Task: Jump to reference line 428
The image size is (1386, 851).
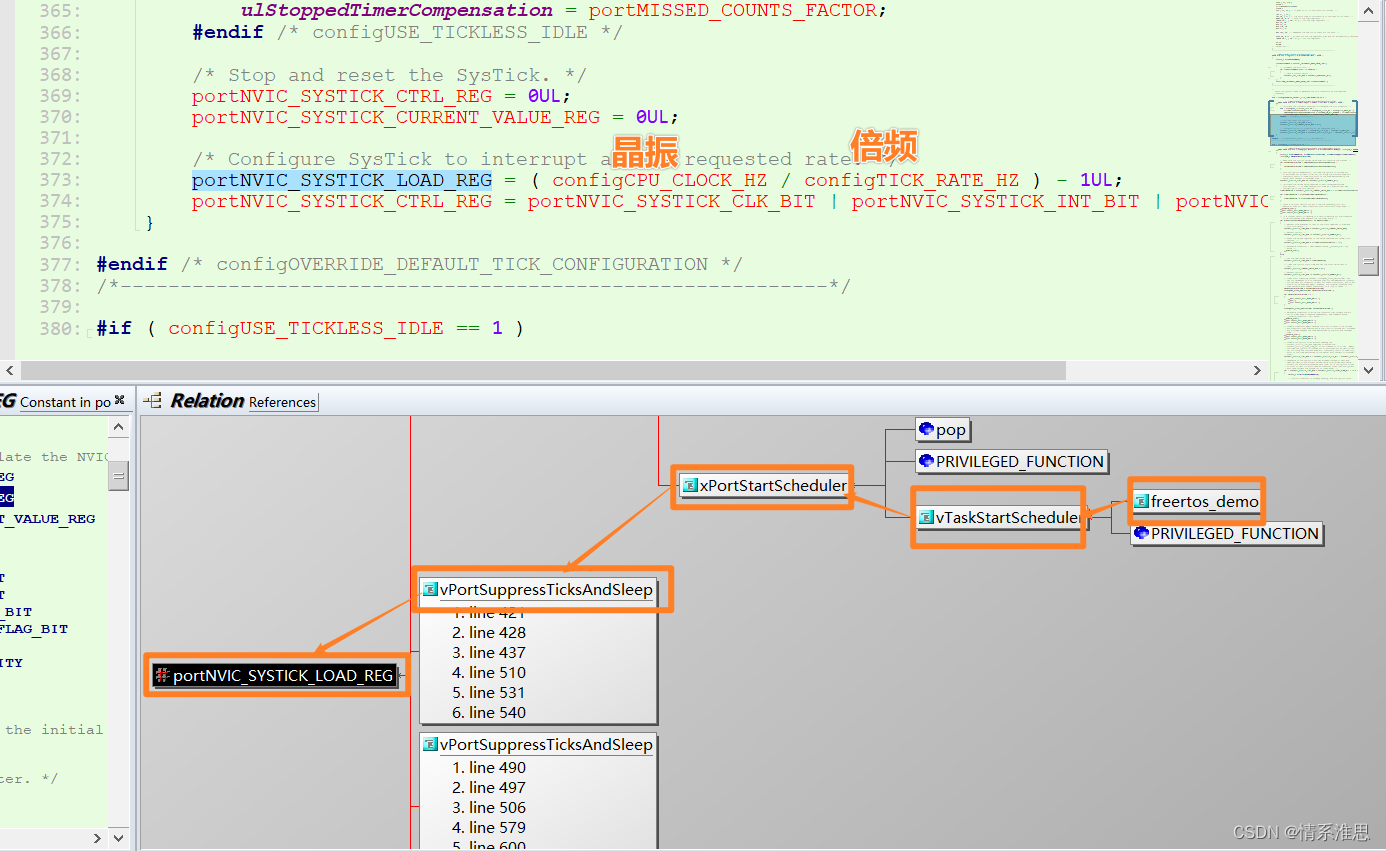Action: tap(488, 633)
